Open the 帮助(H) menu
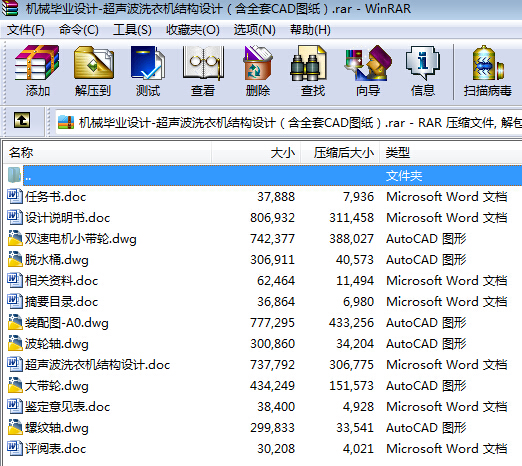 (x=310, y=30)
